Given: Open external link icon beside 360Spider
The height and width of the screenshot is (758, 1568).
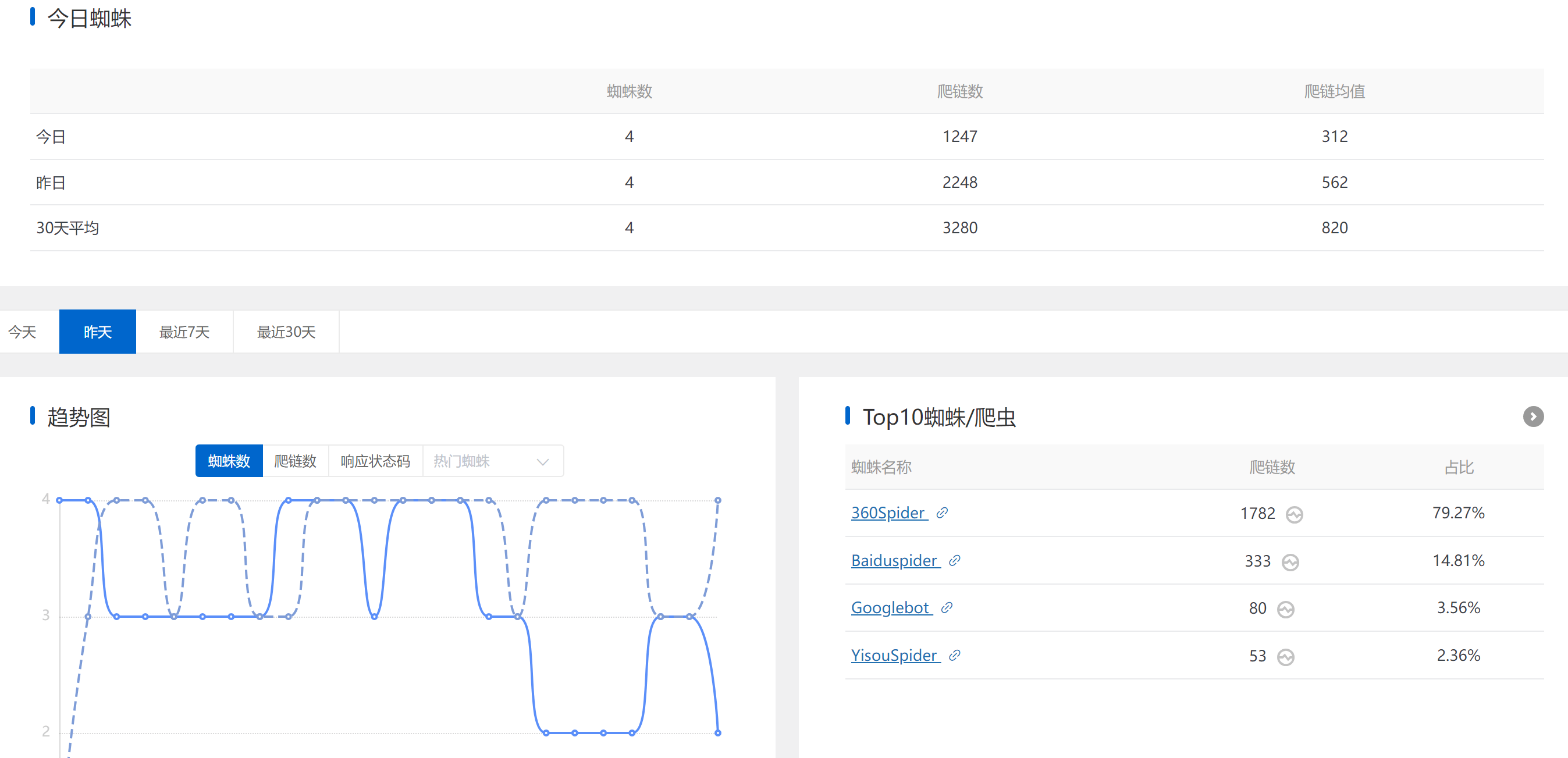Looking at the screenshot, I should 941,513.
